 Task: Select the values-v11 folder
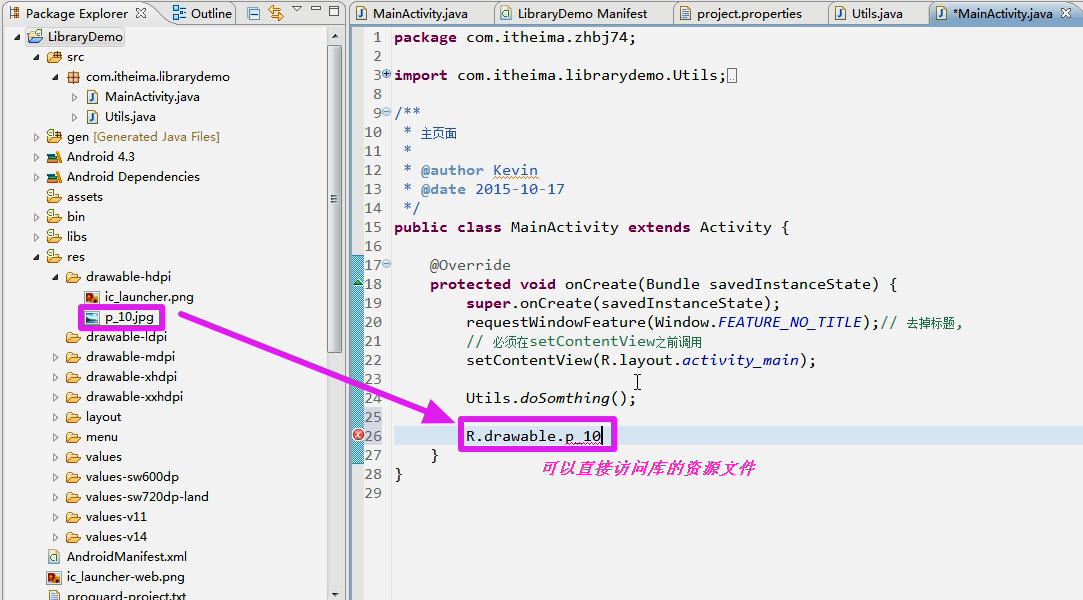tap(116, 517)
